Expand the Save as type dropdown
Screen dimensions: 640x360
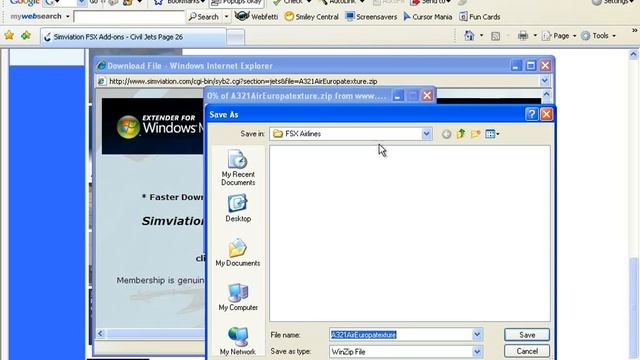(x=477, y=351)
